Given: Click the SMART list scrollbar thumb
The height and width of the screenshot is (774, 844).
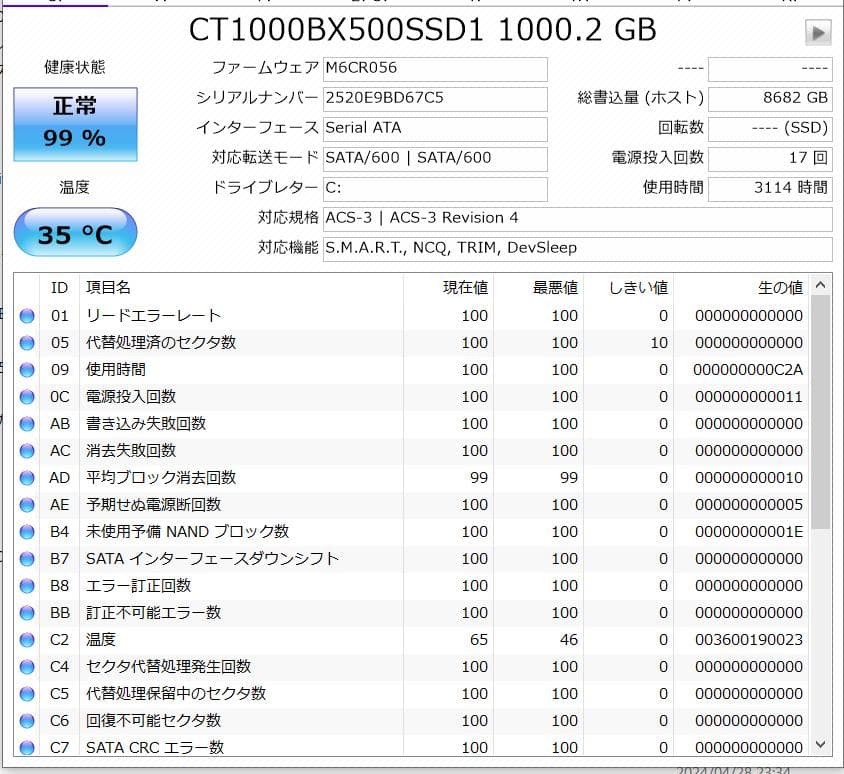Looking at the screenshot, I should (820, 412).
